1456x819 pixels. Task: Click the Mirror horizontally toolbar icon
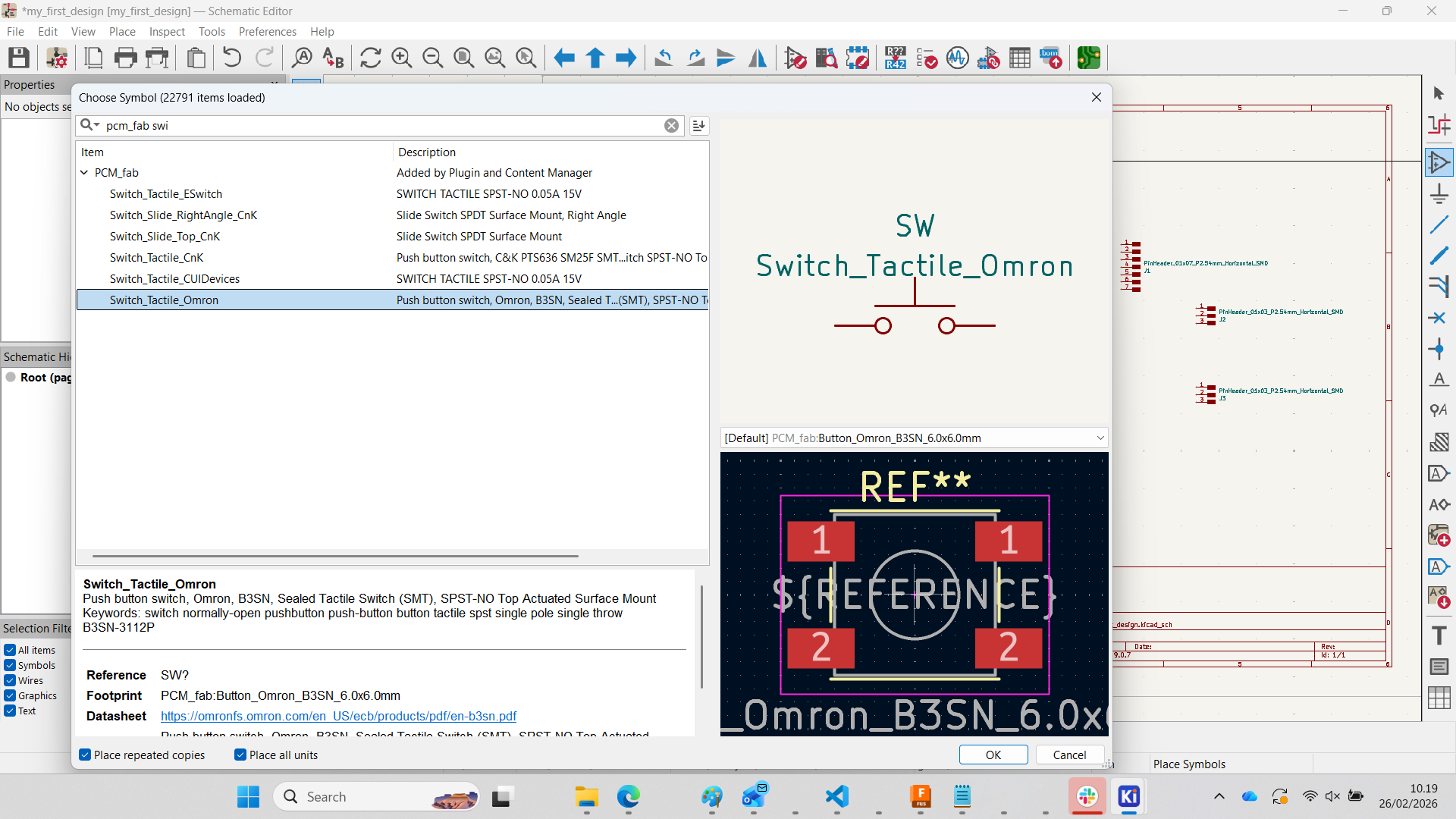pos(757,58)
